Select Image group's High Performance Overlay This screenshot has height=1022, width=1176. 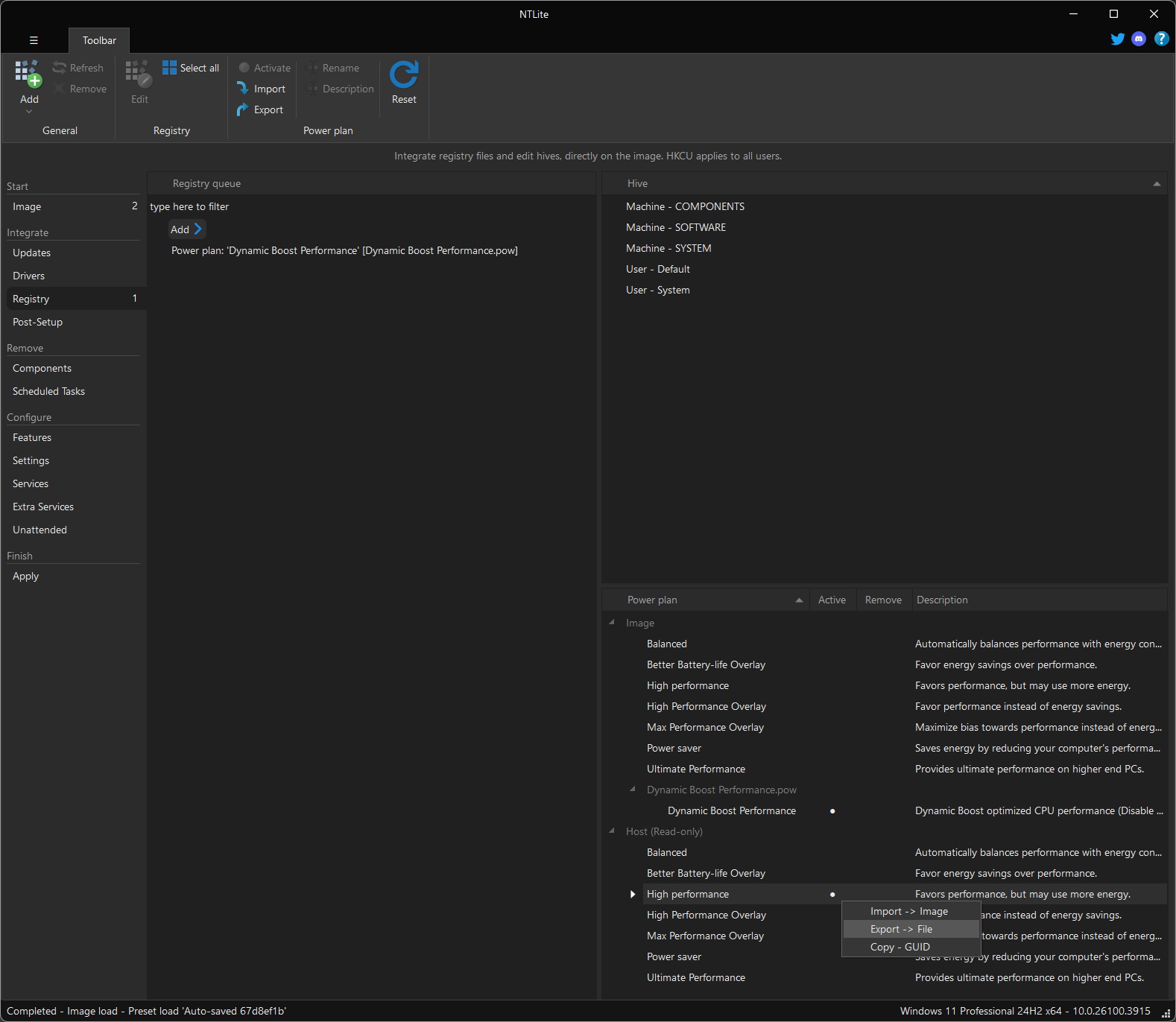706,706
